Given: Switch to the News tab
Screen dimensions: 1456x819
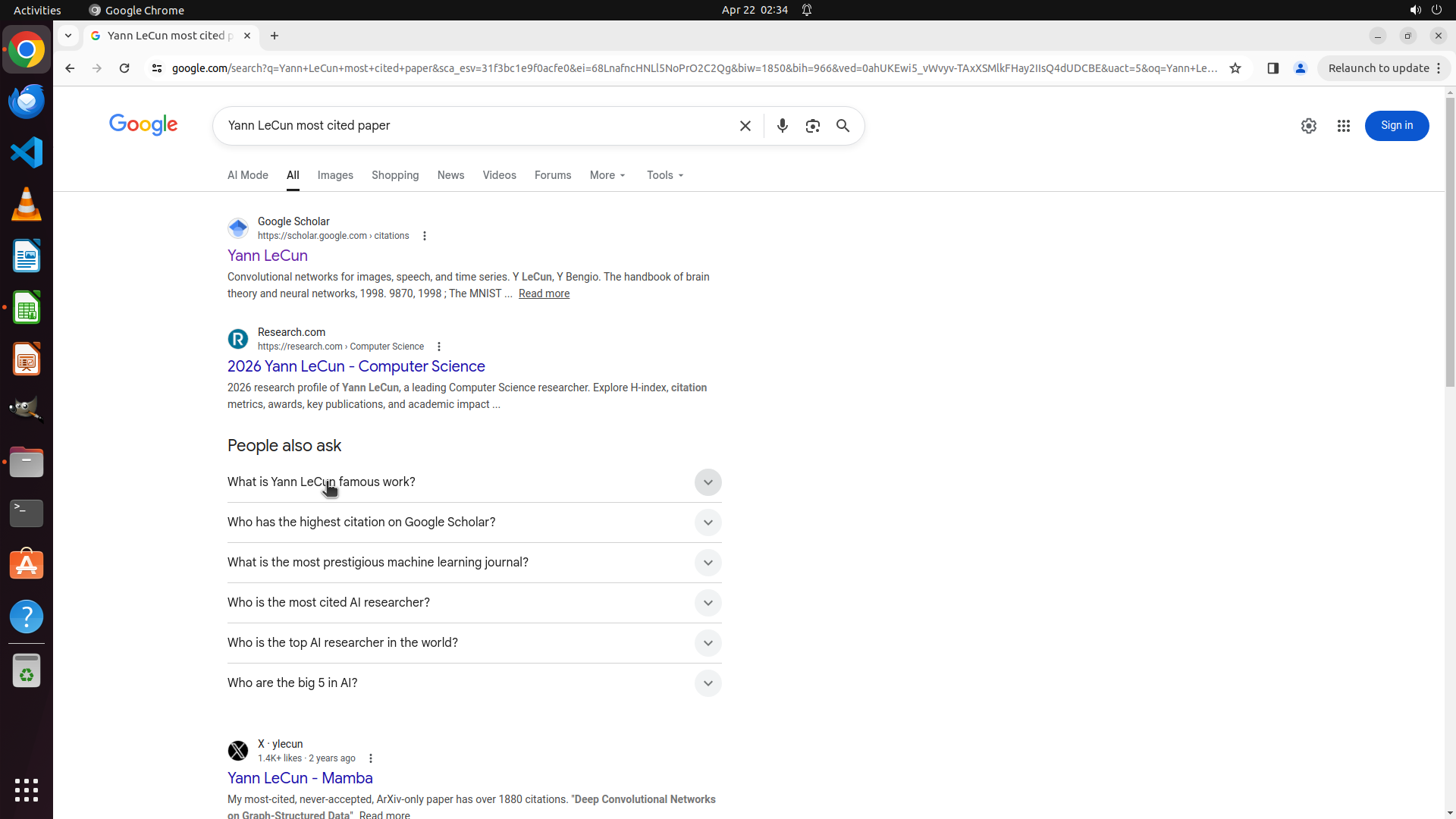Looking at the screenshot, I should (450, 175).
